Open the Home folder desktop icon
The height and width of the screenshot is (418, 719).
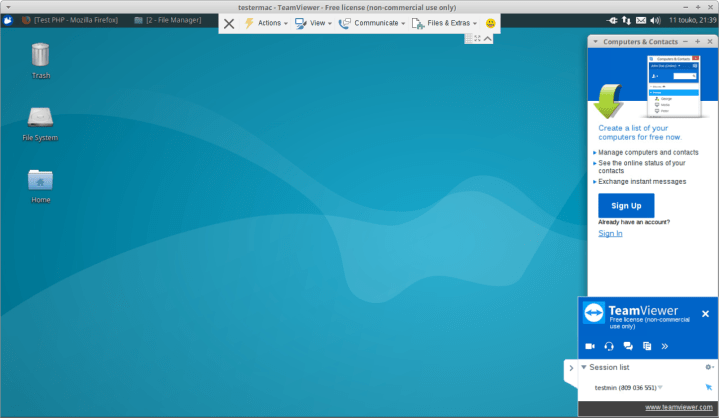(41, 180)
